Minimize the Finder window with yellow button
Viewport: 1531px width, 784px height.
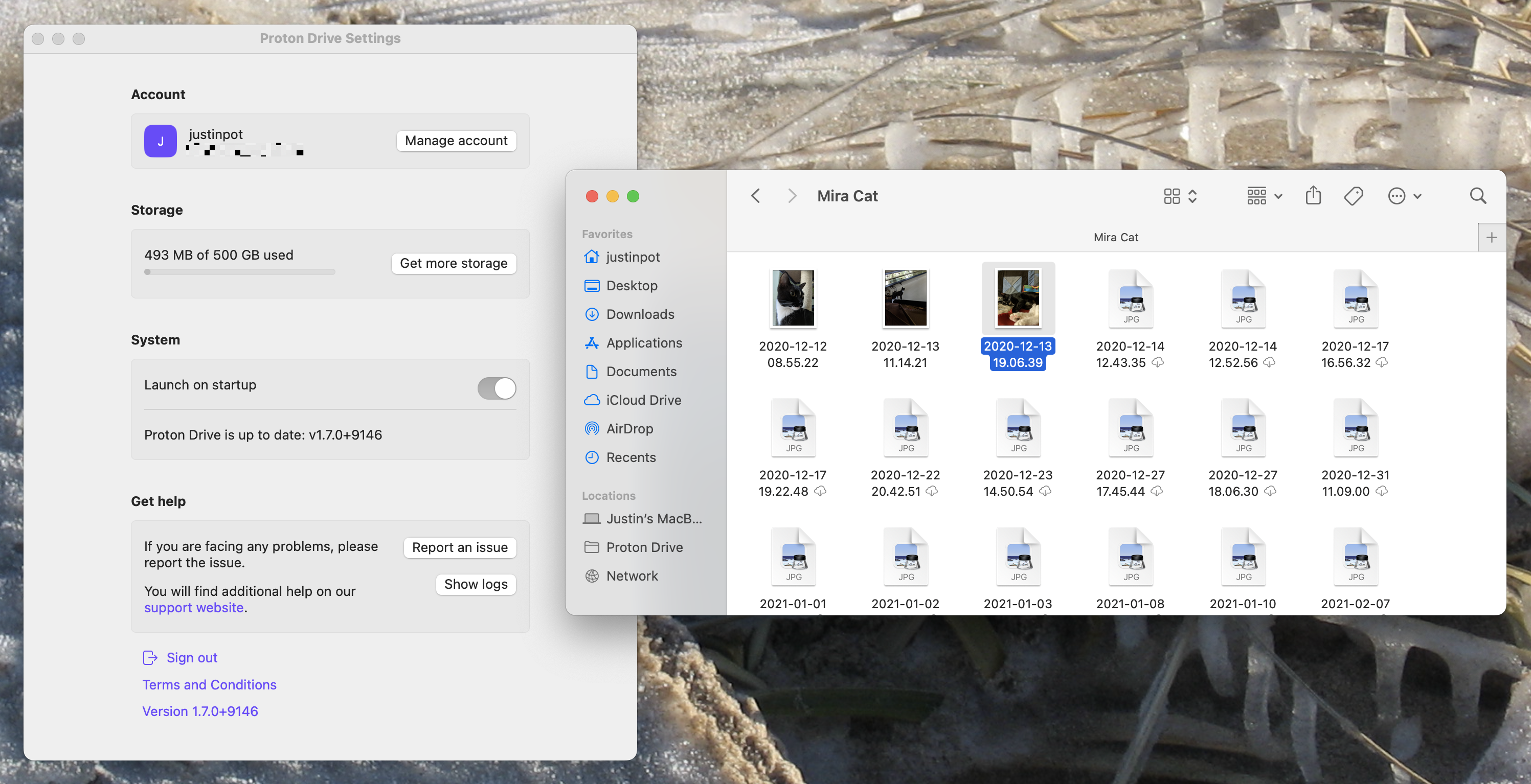(613, 196)
